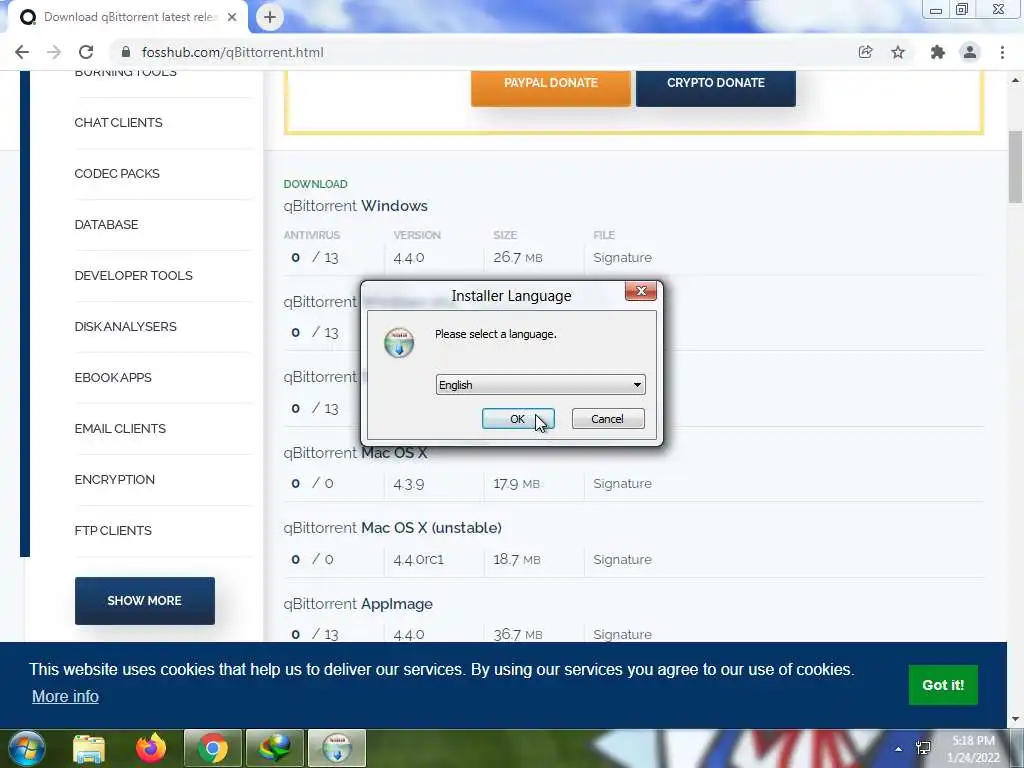Open Signature for AppImage 36.7 MB
Image resolution: width=1024 pixels, height=768 pixels.
tap(622, 635)
